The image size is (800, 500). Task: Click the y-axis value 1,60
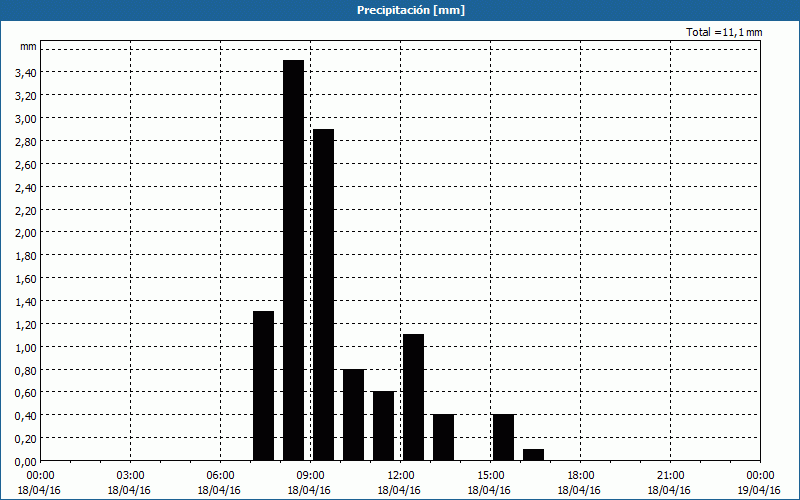pyautogui.click(x=26, y=279)
